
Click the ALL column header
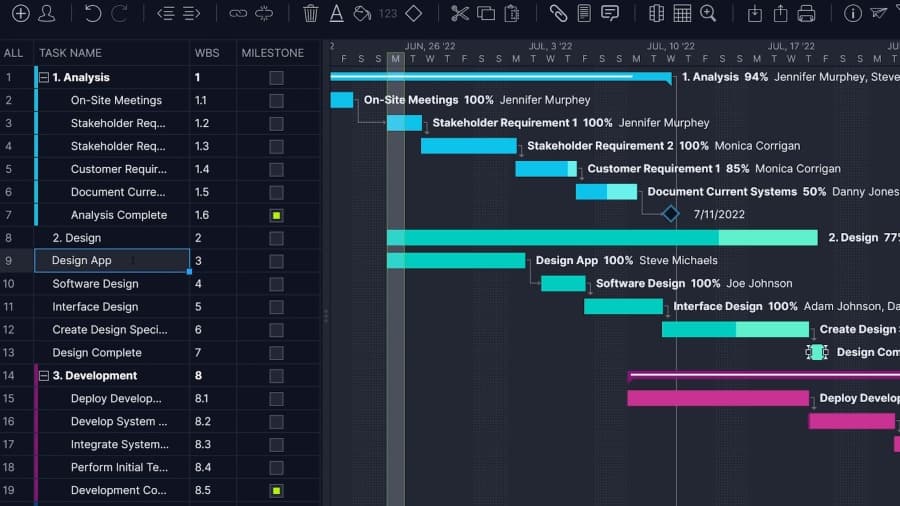point(13,53)
